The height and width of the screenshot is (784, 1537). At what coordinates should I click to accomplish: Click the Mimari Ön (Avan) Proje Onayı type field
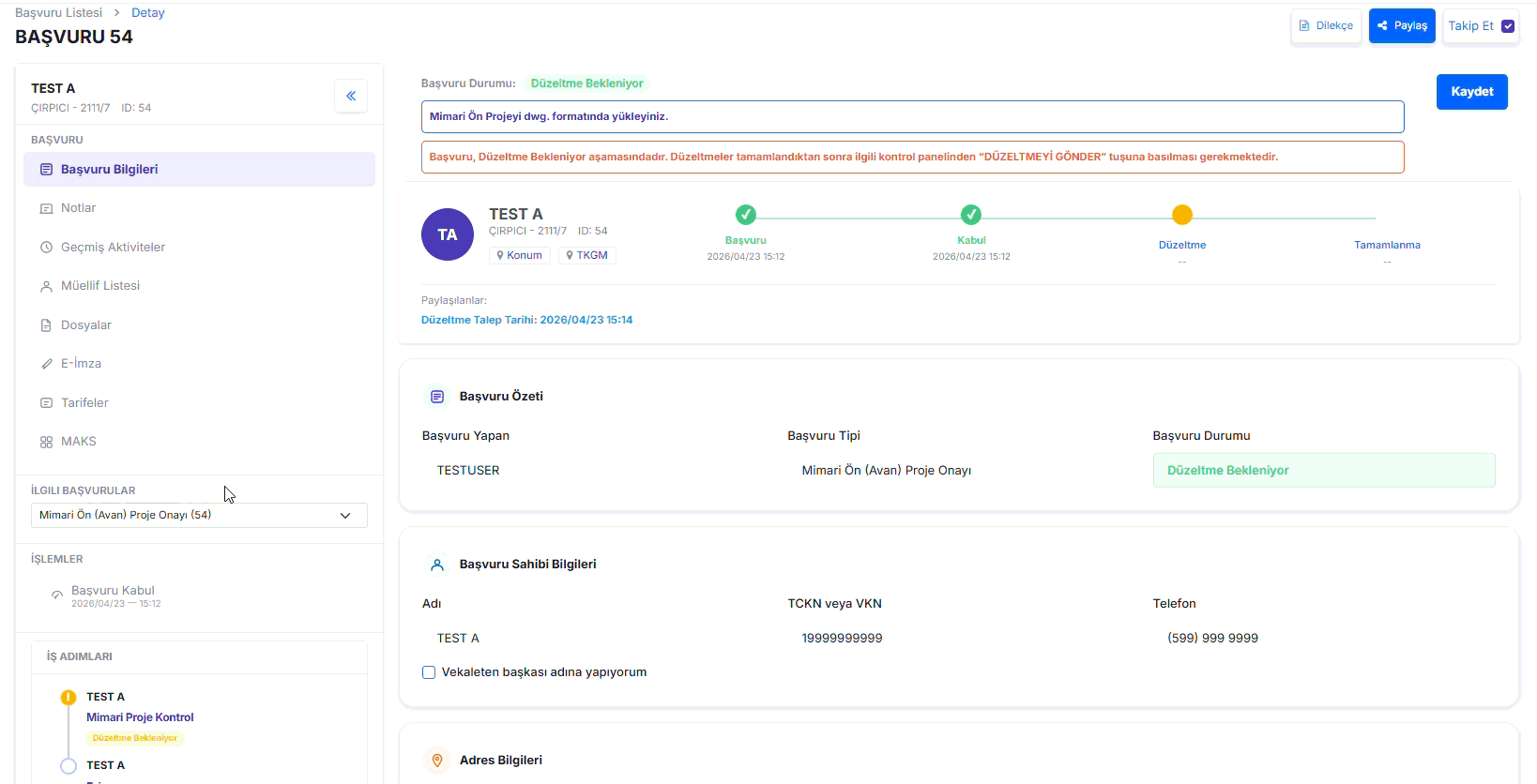pos(959,471)
